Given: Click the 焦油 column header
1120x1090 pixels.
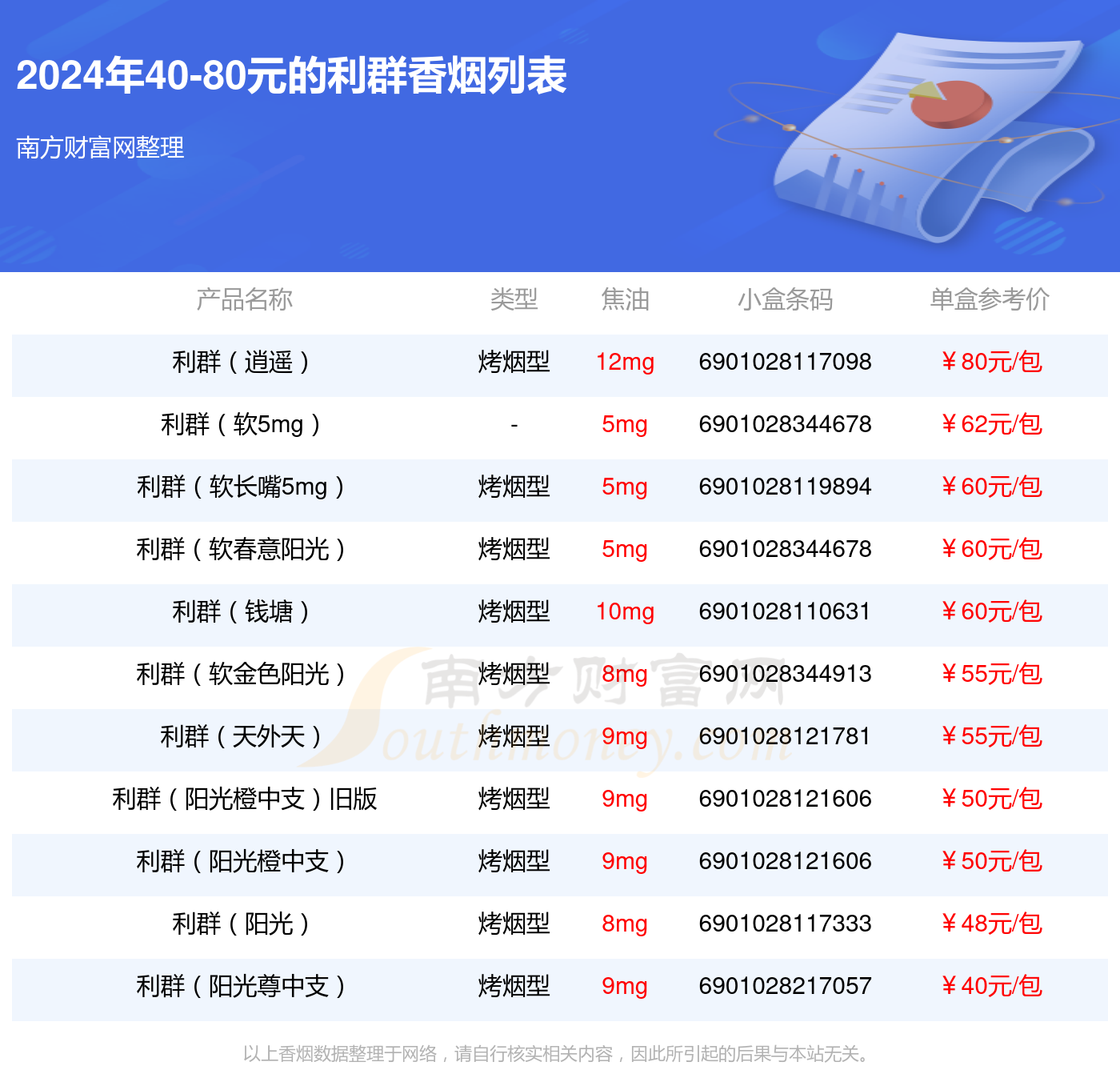Looking at the screenshot, I should [625, 299].
